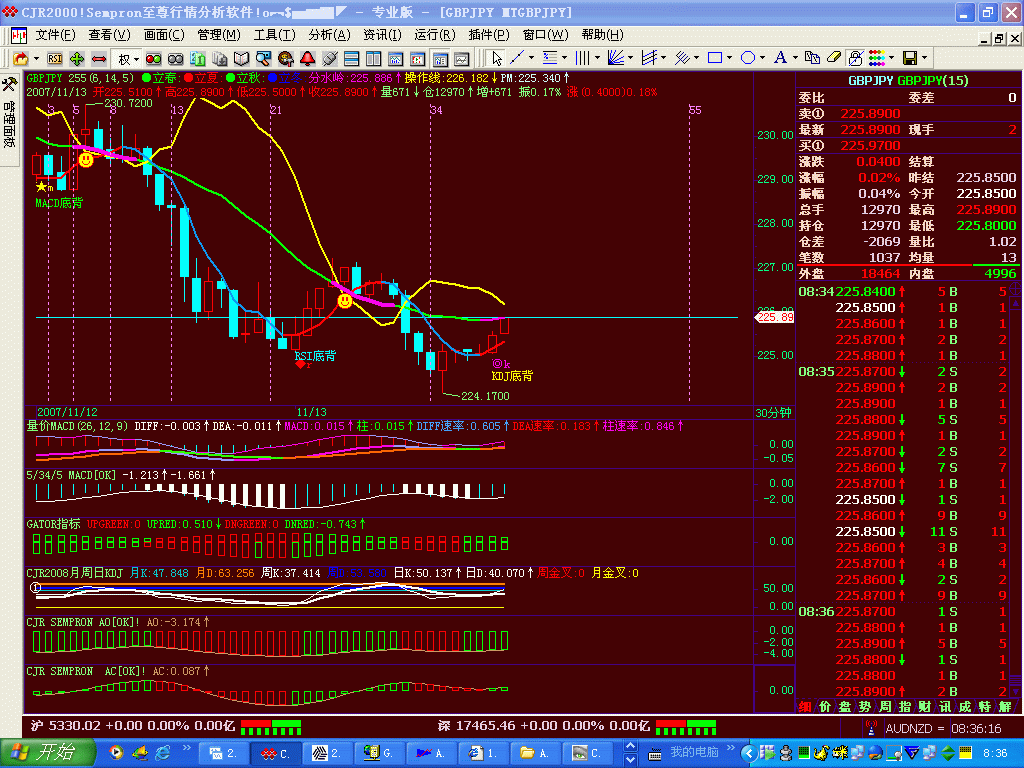Open the 文件(F) menu
1024x768 pixels.
56,35
